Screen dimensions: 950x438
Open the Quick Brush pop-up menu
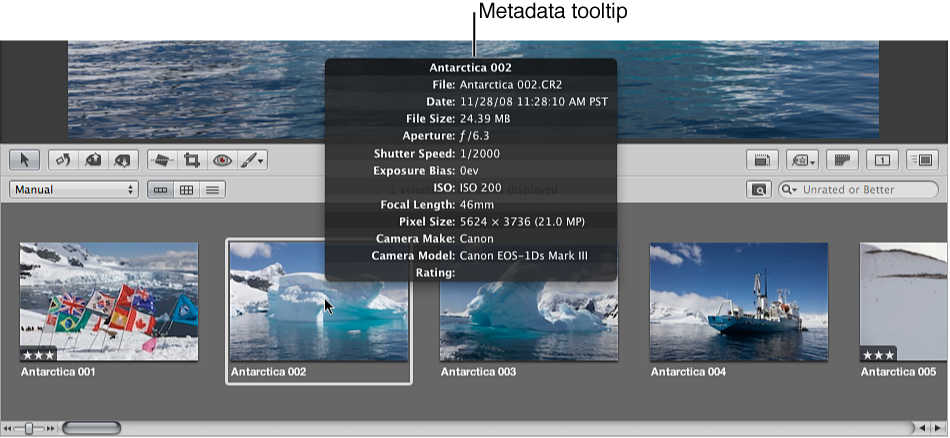click(x=253, y=159)
